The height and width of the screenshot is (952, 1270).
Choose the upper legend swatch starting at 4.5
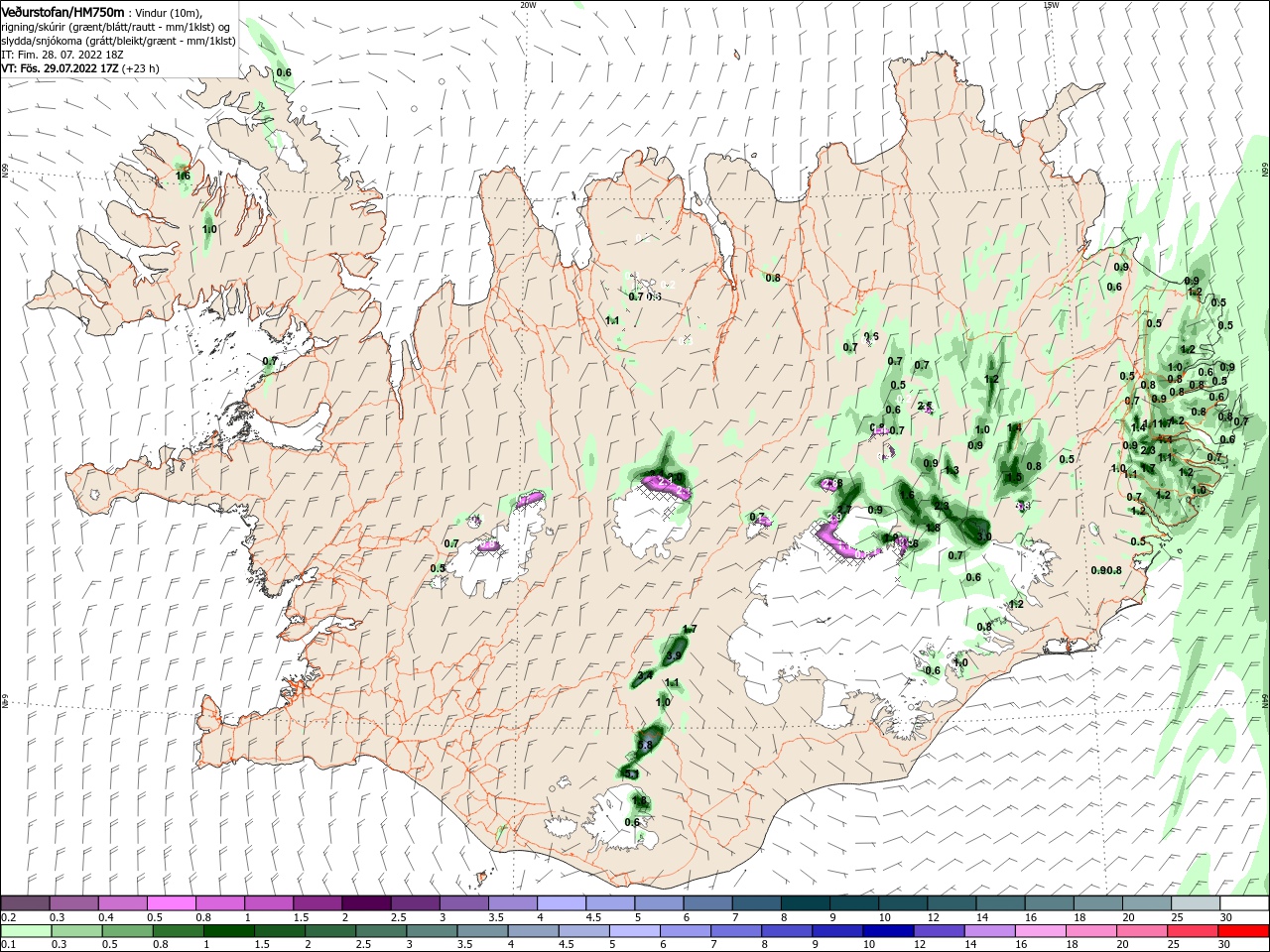pyautogui.click(x=609, y=903)
